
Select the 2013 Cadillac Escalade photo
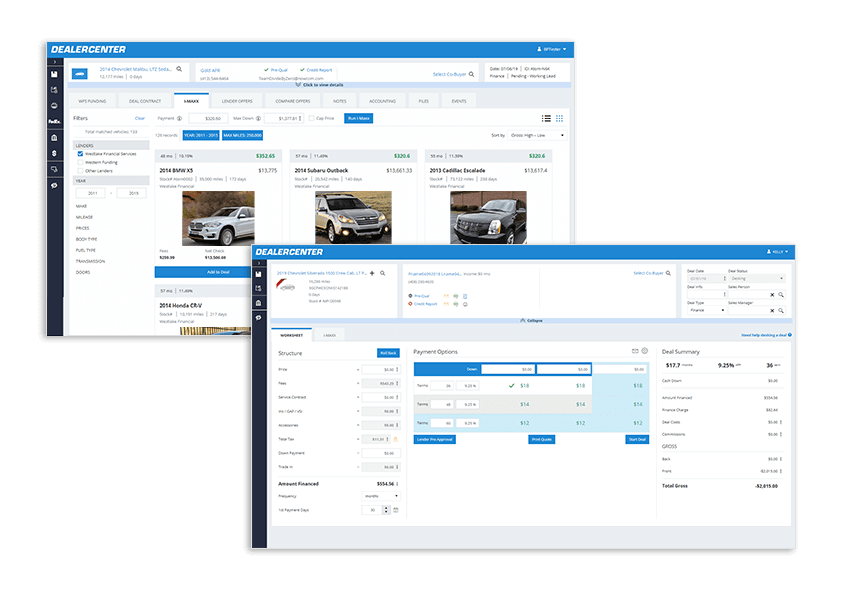488,217
